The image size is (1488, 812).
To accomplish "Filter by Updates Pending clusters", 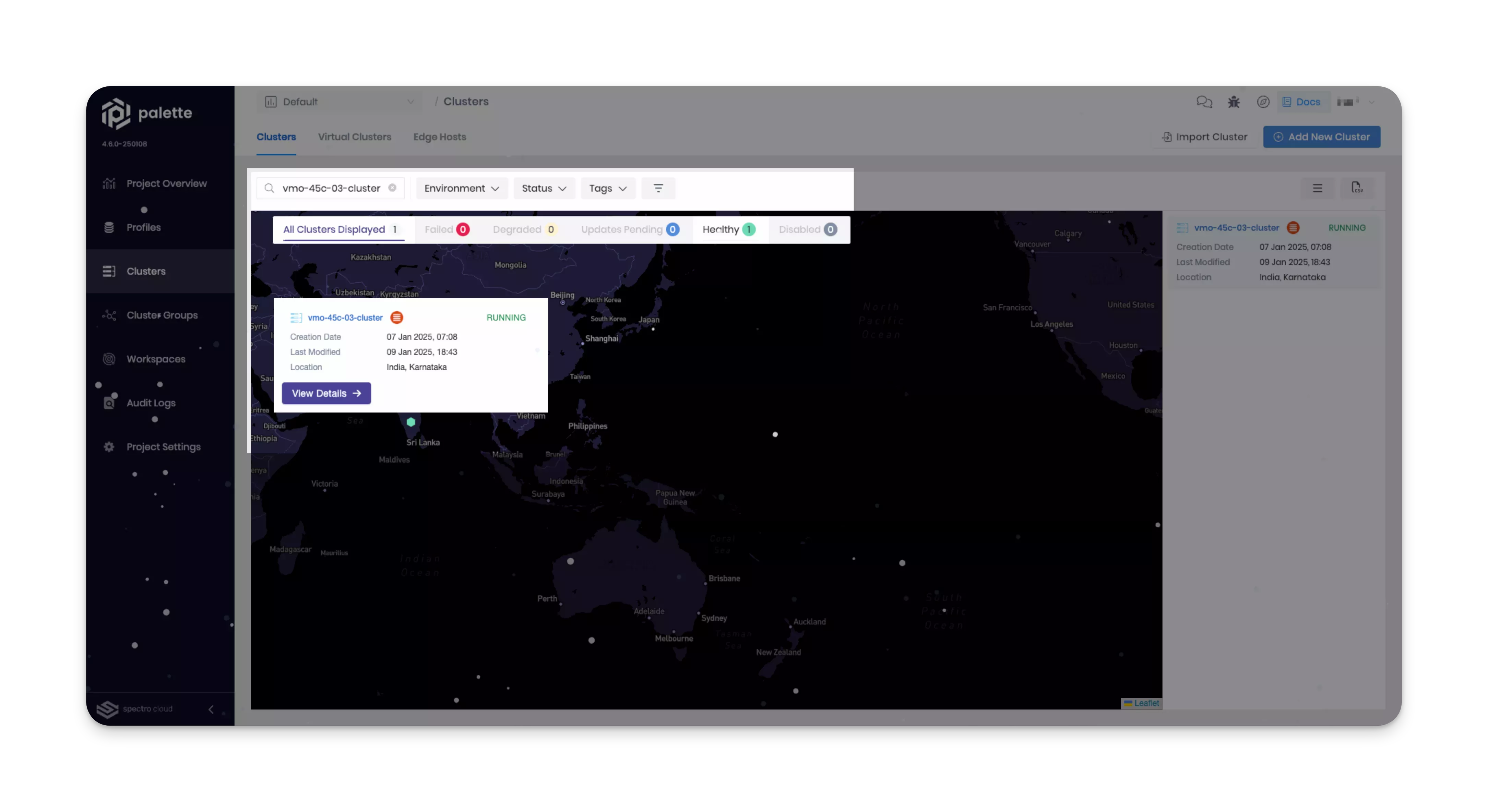I will (x=629, y=230).
